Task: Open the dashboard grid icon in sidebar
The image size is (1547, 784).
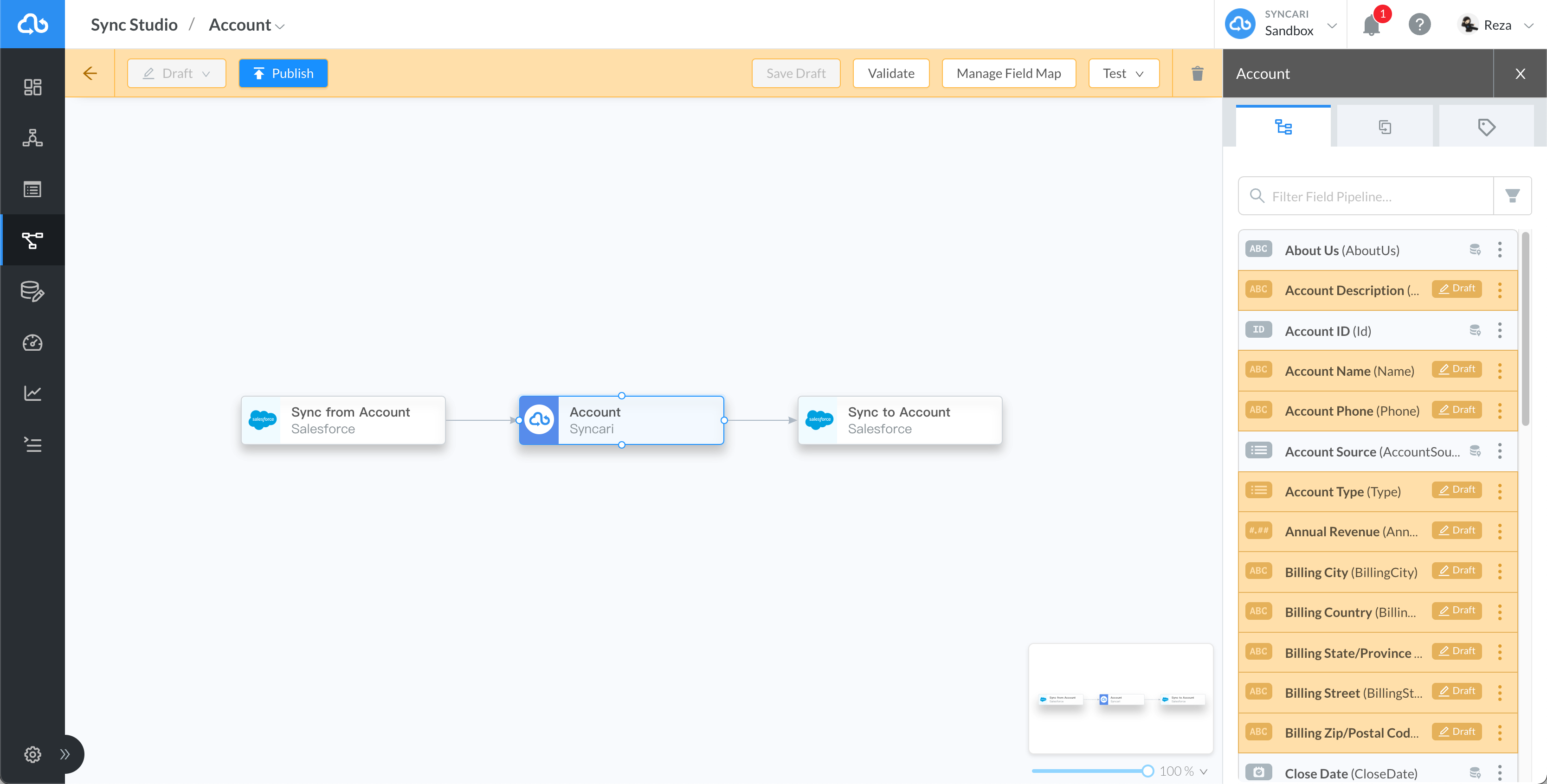Action: pos(32,87)
